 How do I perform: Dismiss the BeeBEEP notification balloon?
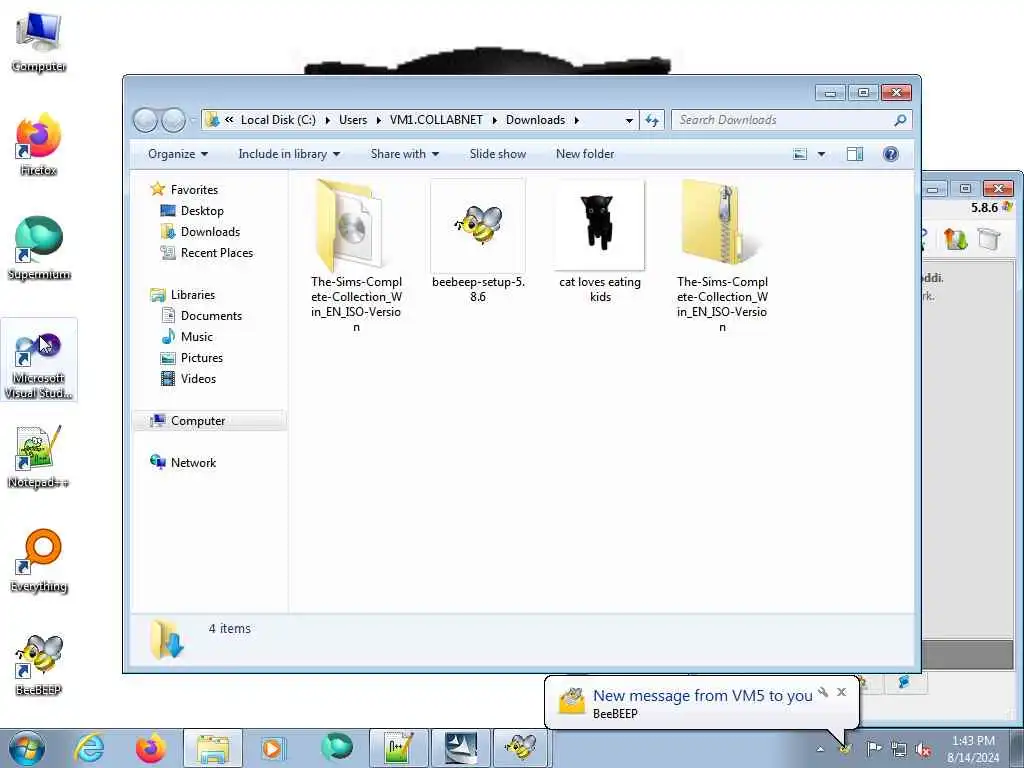click(x=842, y=692)
